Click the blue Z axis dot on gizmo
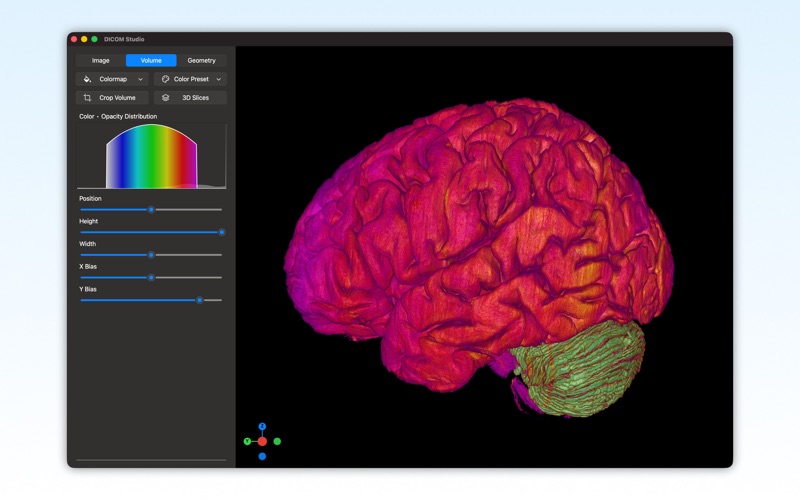 tap(262, 426)
